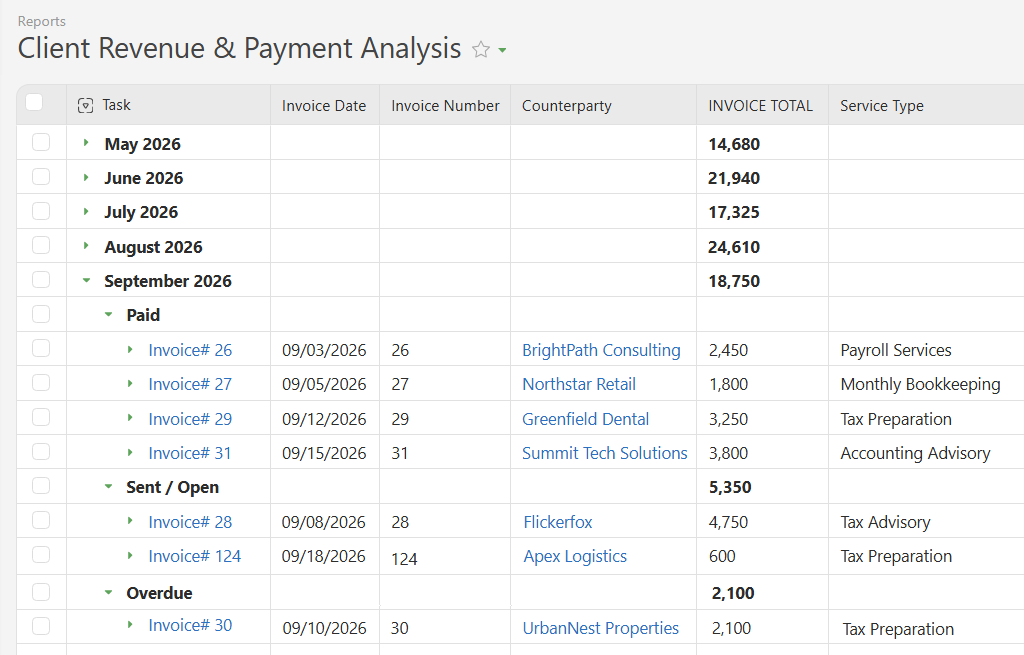The width and height of the screenshot is (1024, 655).
Task: Check the Invoice# 26 row checkbox
Action: point(41,349)
